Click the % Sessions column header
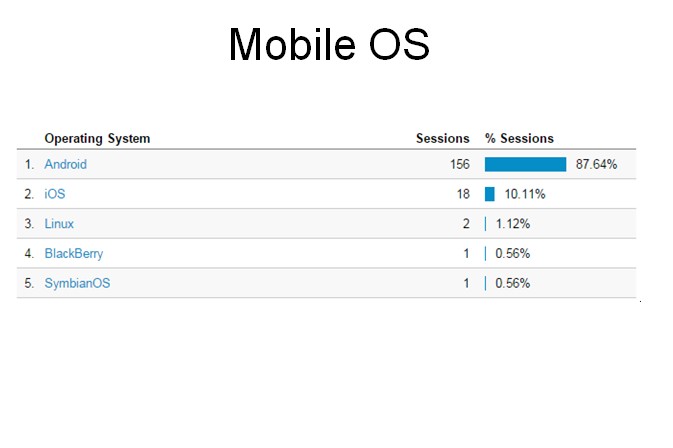The height and width of the screenshot is (448, 673). coord(519,139)
